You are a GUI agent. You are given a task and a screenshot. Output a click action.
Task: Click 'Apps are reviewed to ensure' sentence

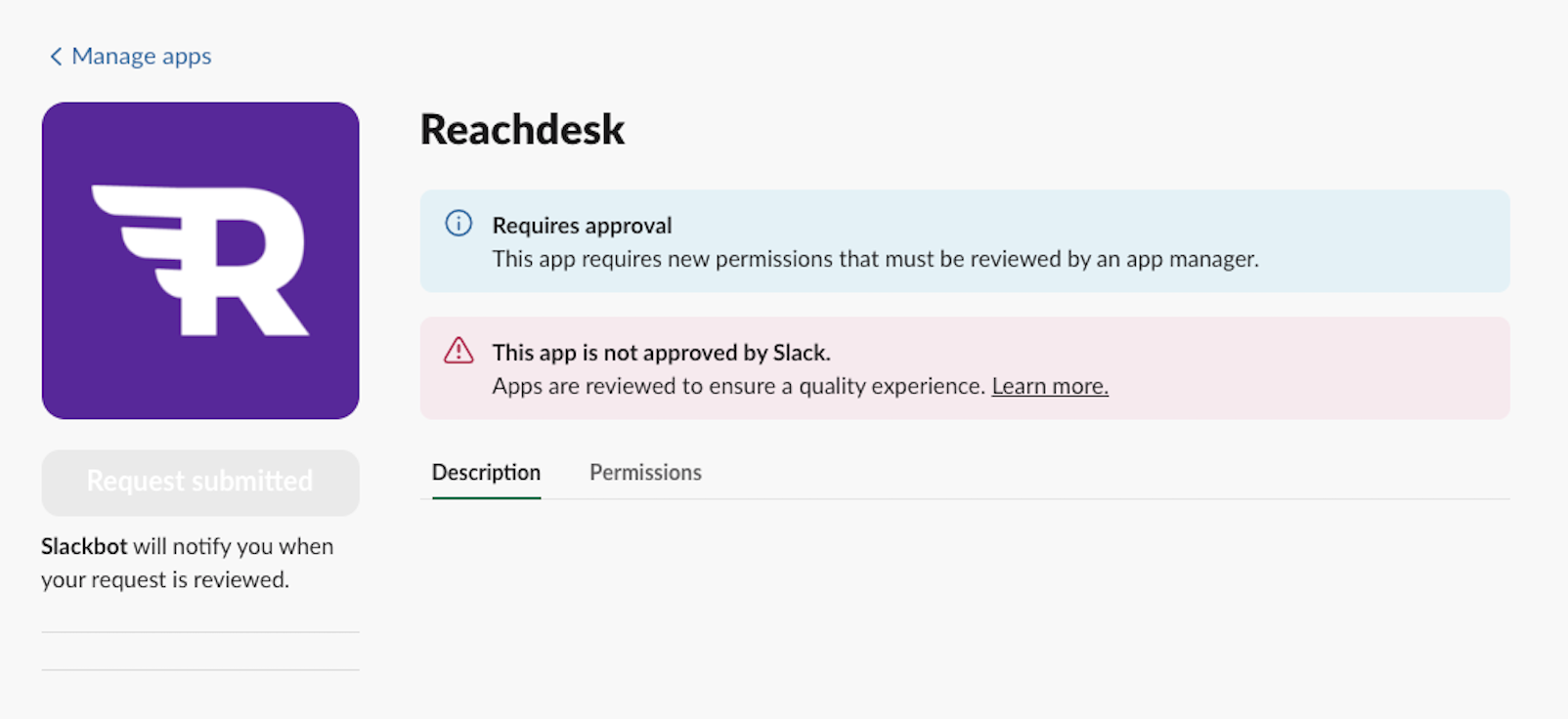738,386
